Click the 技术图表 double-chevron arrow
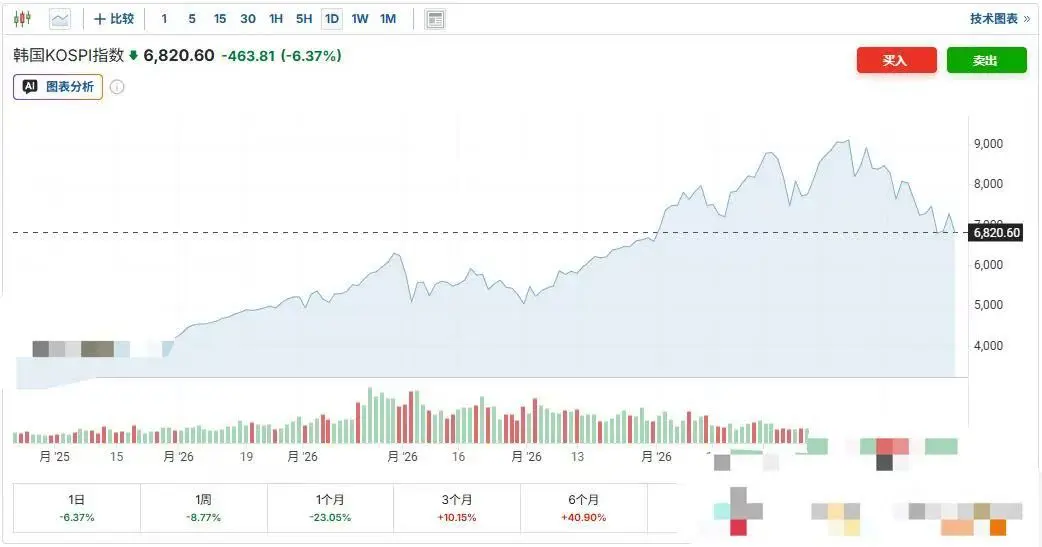 point(1027,19)
